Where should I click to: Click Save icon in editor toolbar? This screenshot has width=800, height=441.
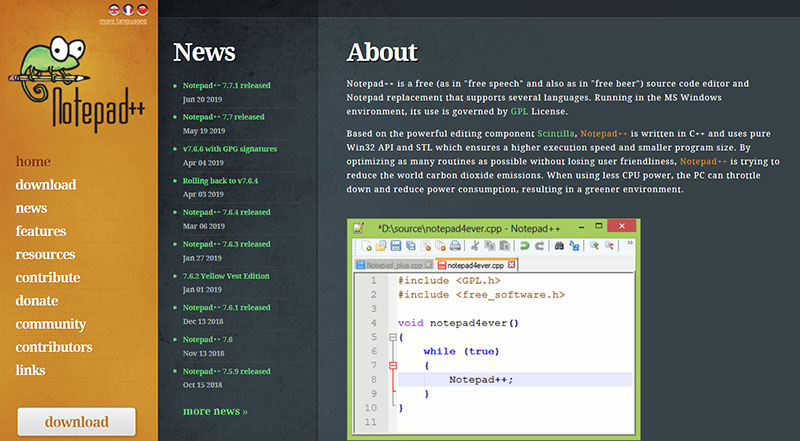pos(396,246)
